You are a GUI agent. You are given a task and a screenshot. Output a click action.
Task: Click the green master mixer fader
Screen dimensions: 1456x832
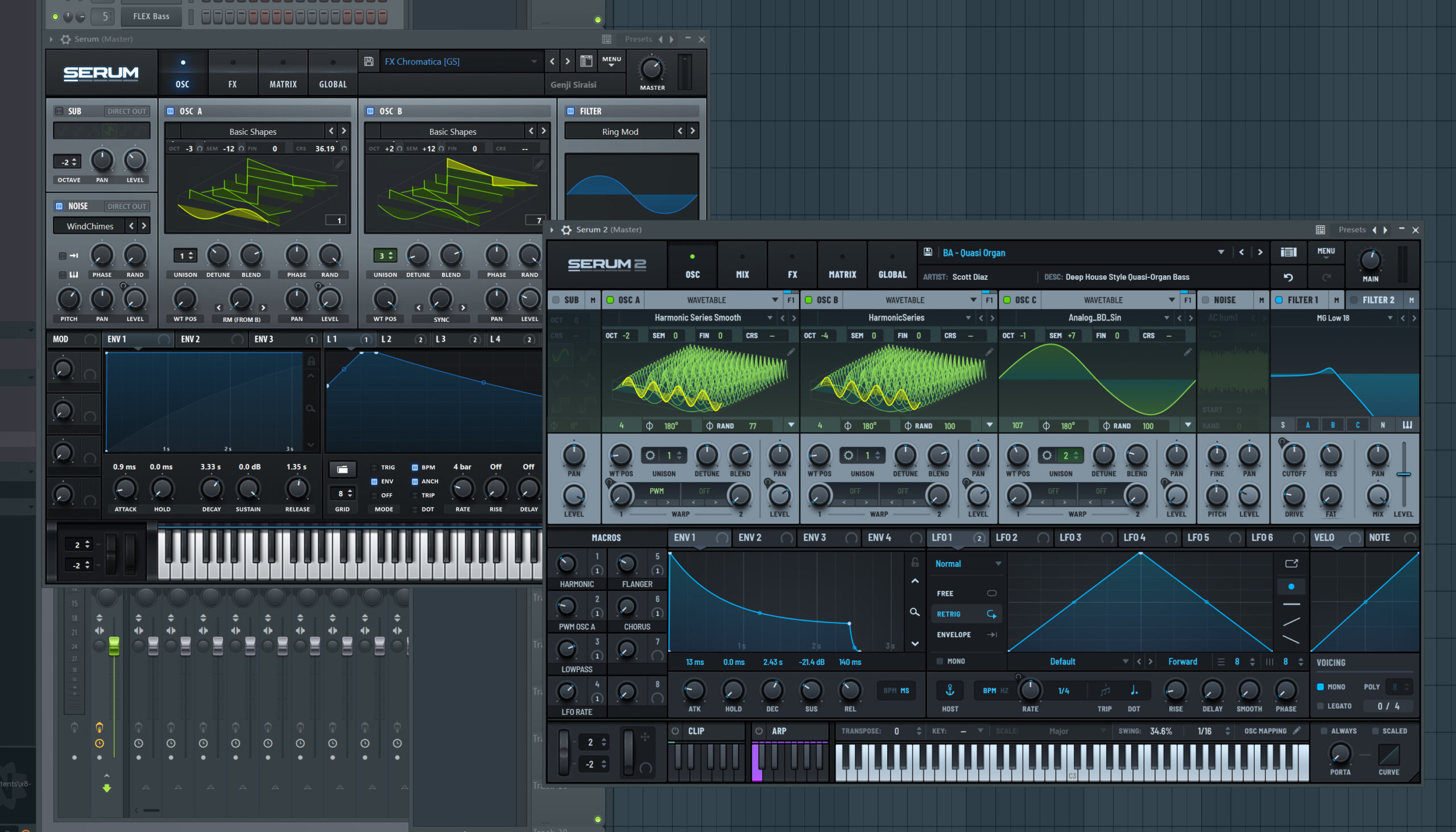pos(114,645)
